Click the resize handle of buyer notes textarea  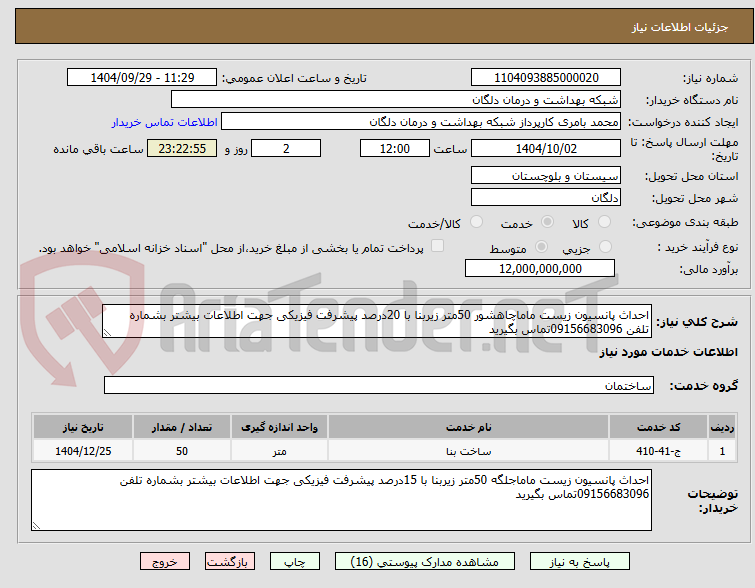pos(36,526)
